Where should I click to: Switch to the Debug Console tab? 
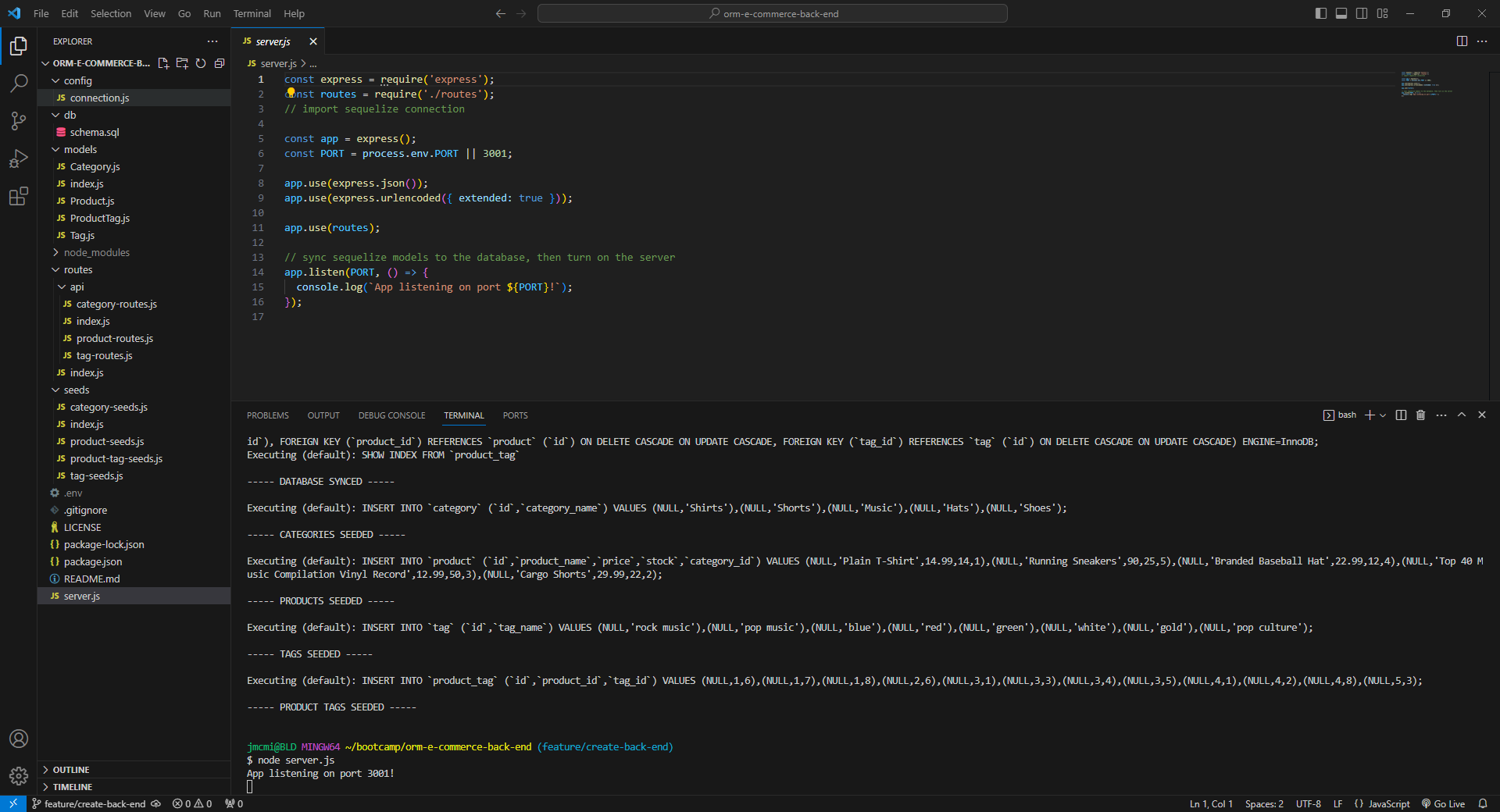(391, 415)
